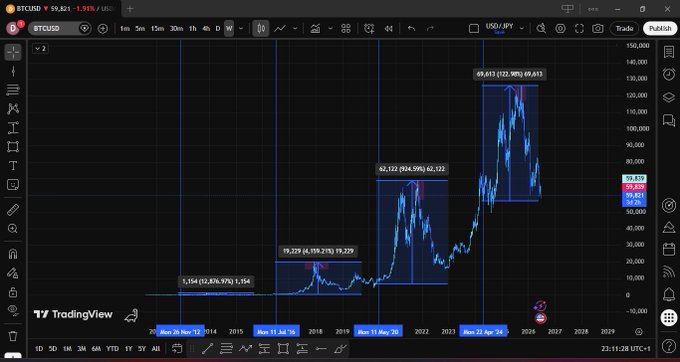Open a new tab with plus button
Screen dimensions: 680x362
coord(130,9)
